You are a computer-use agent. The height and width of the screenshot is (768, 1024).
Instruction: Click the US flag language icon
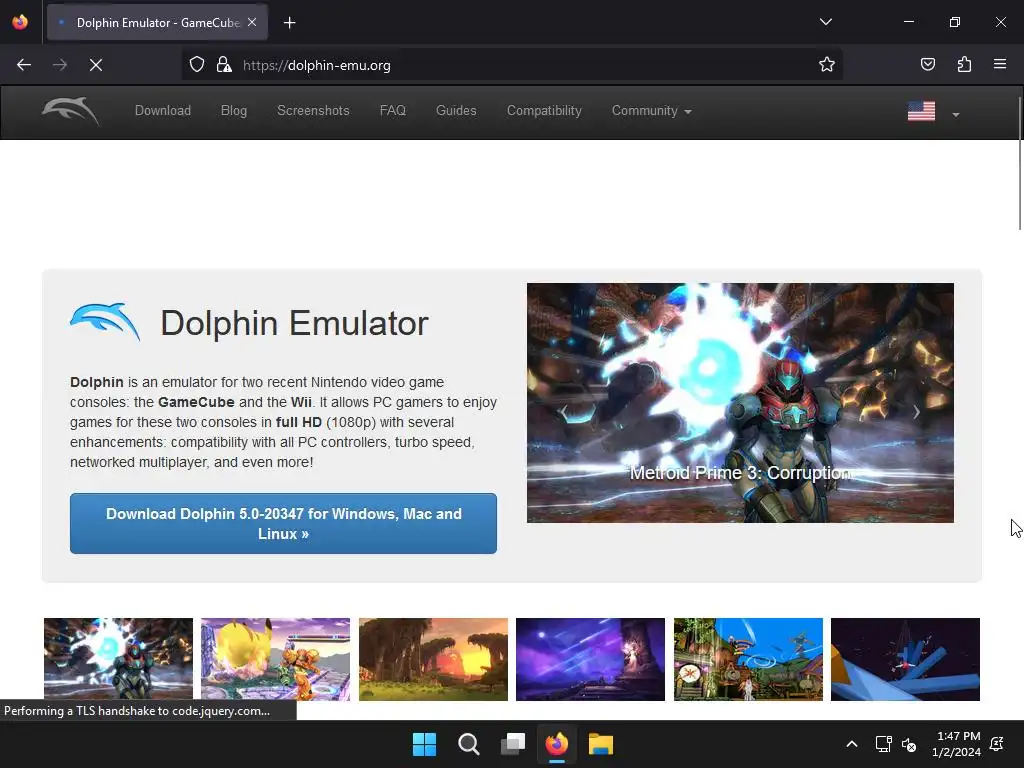click(x=921, y=111)
